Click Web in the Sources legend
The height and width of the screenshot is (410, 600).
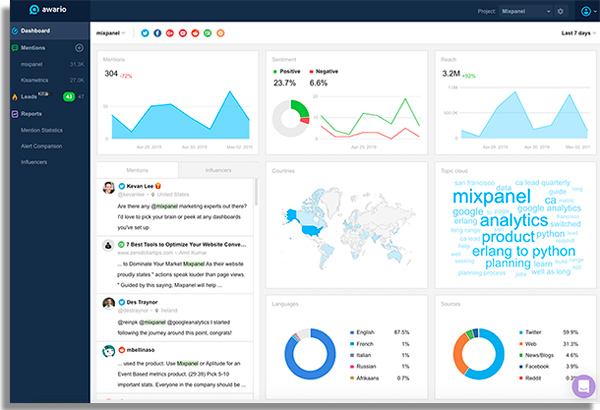click(x=528, y=344)
